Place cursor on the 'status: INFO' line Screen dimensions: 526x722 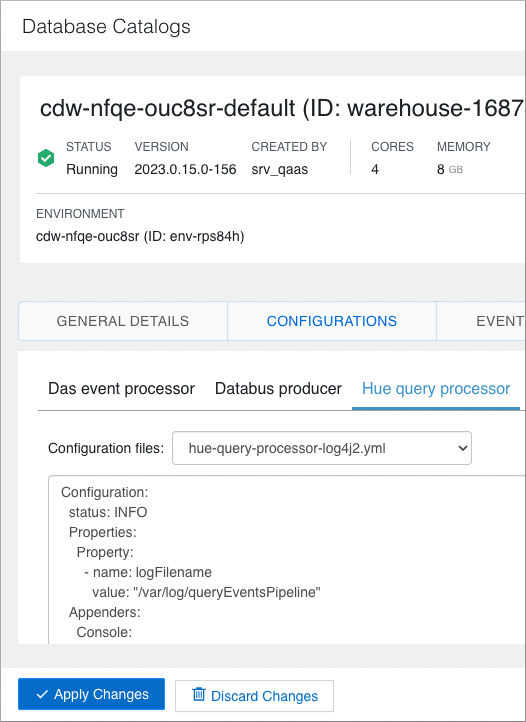[x=108, y=512]
